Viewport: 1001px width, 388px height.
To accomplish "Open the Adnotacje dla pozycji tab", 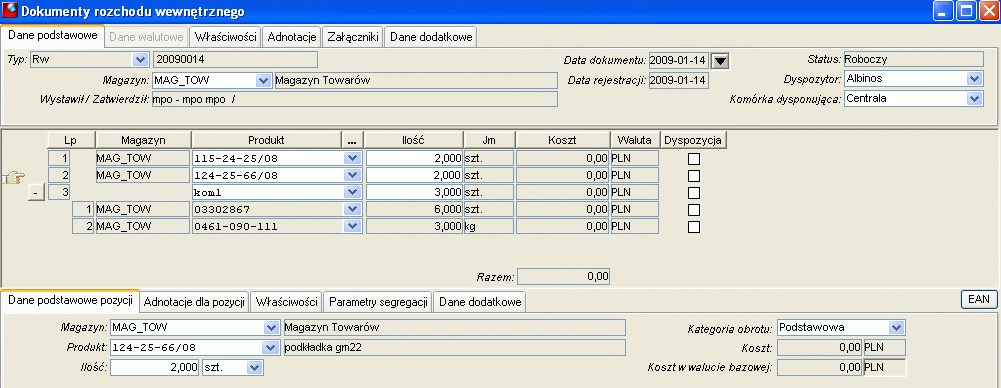I will pyautogui.click(x=195, y=301).
